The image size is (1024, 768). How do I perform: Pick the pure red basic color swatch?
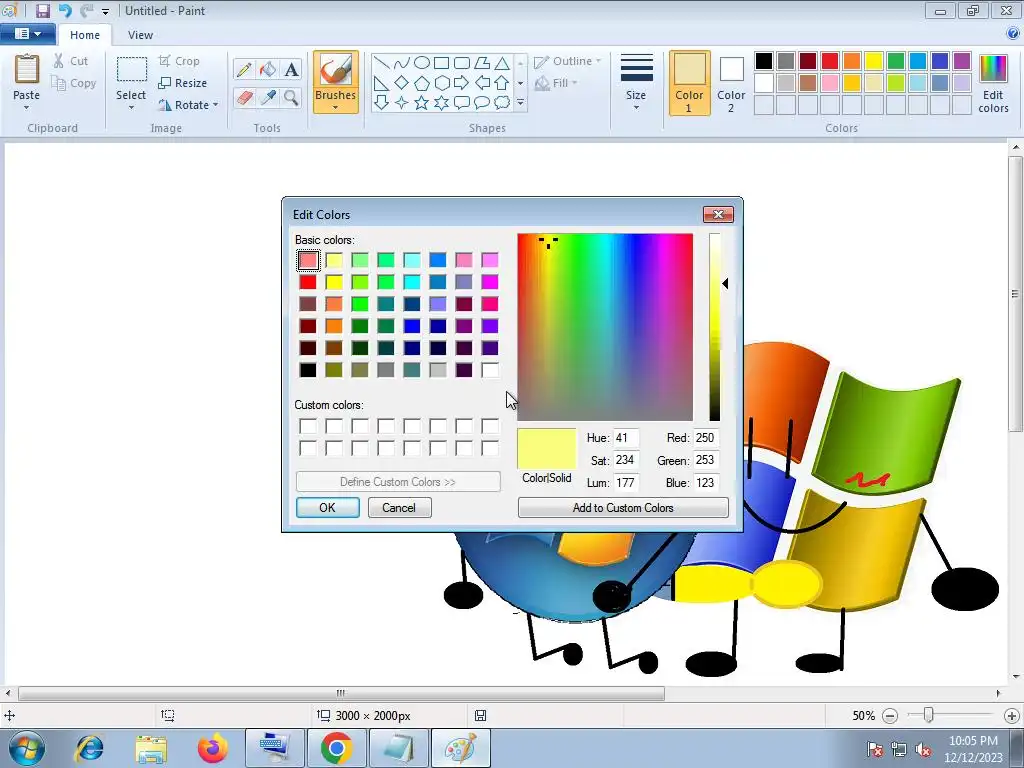tap(308, 282)
